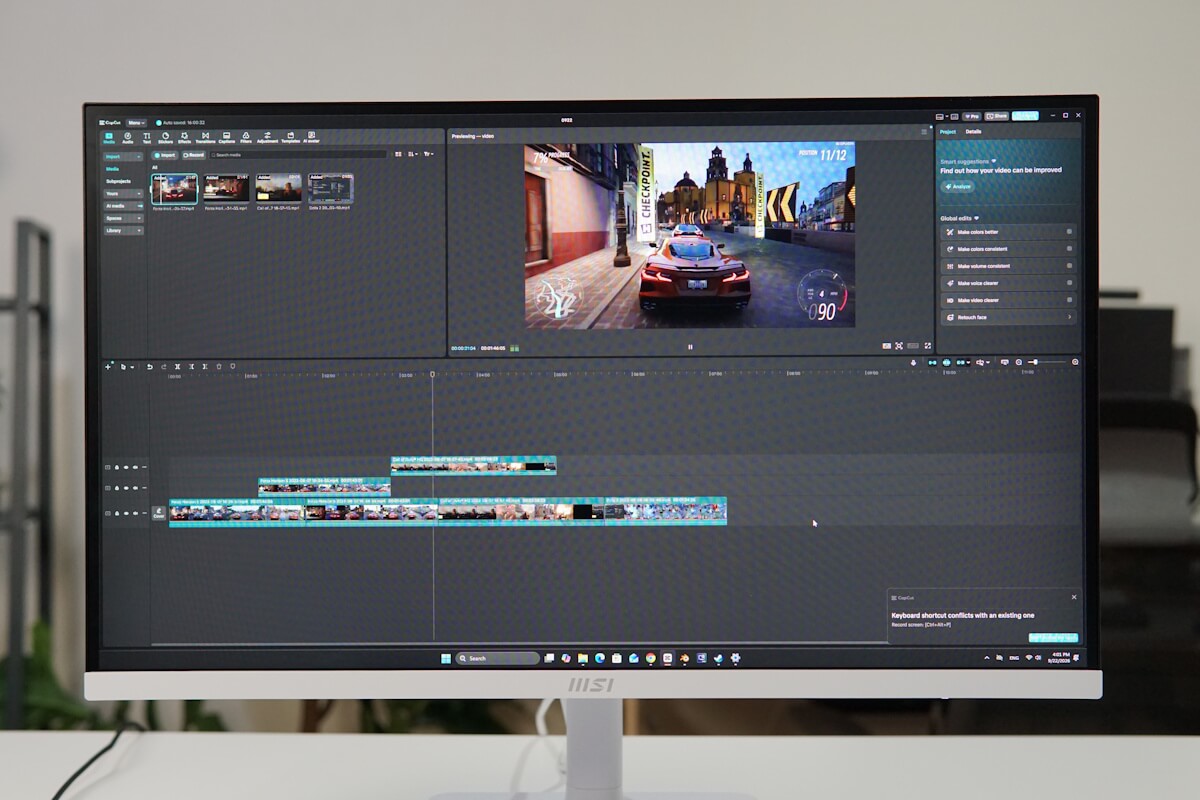Click the Record button

[193, 155]
